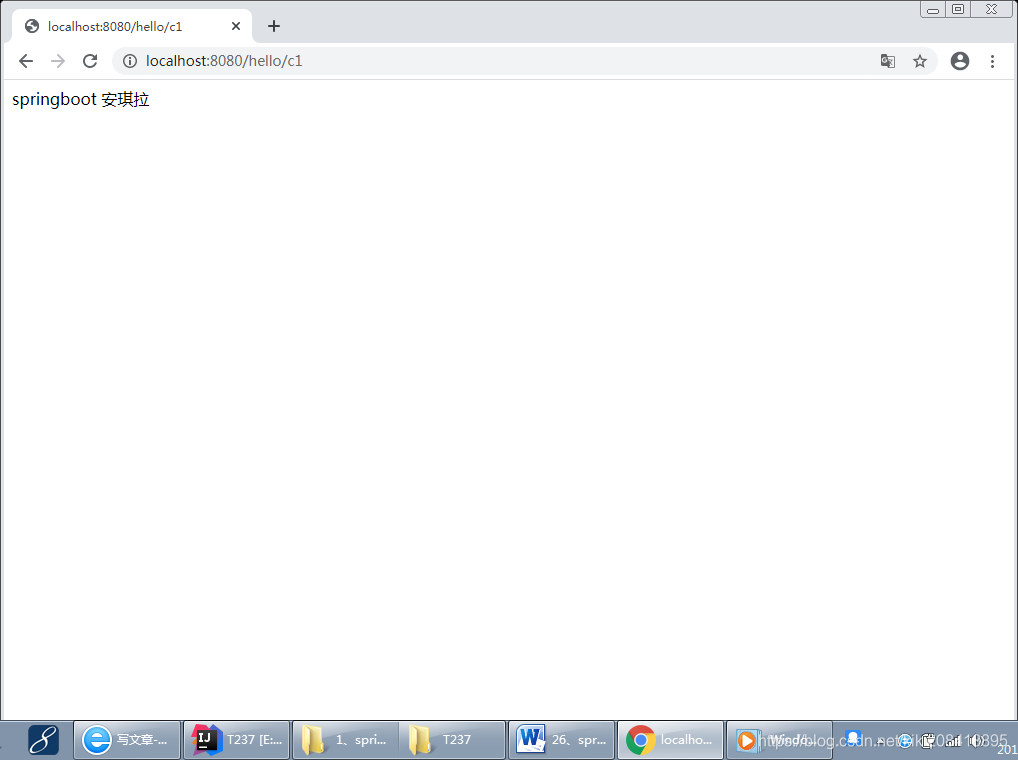The height and width of the screenshot is (760, 1018).
Task: Open Chrome three-dot menu
Action: [x=992, y=61]
